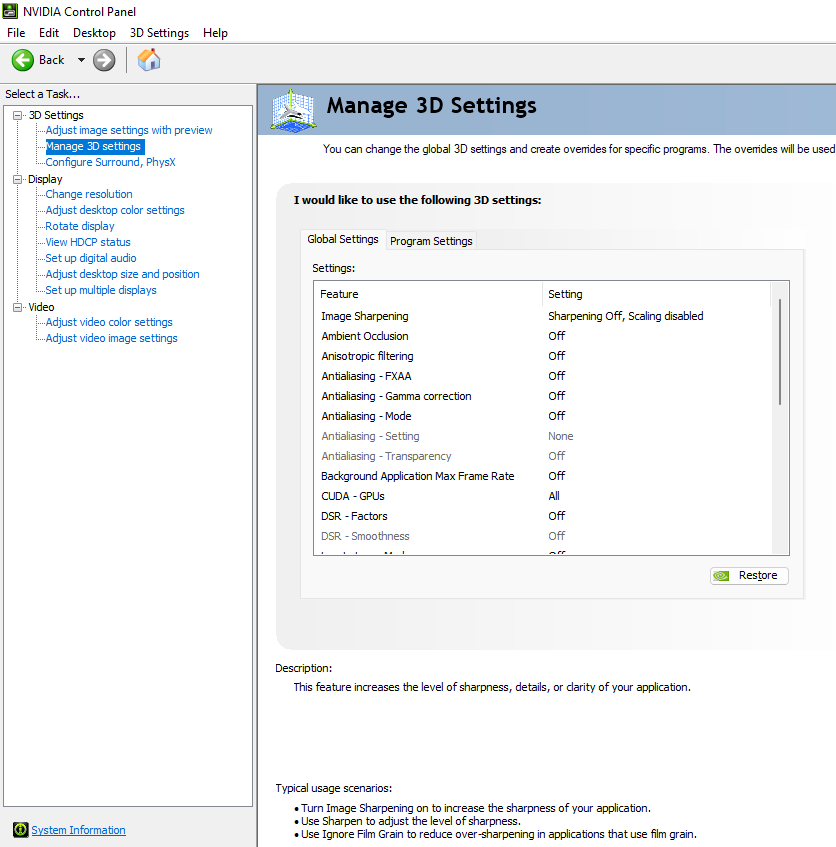Open Rotate display page
The image size is (836, 847).
(x=80, y=226)
